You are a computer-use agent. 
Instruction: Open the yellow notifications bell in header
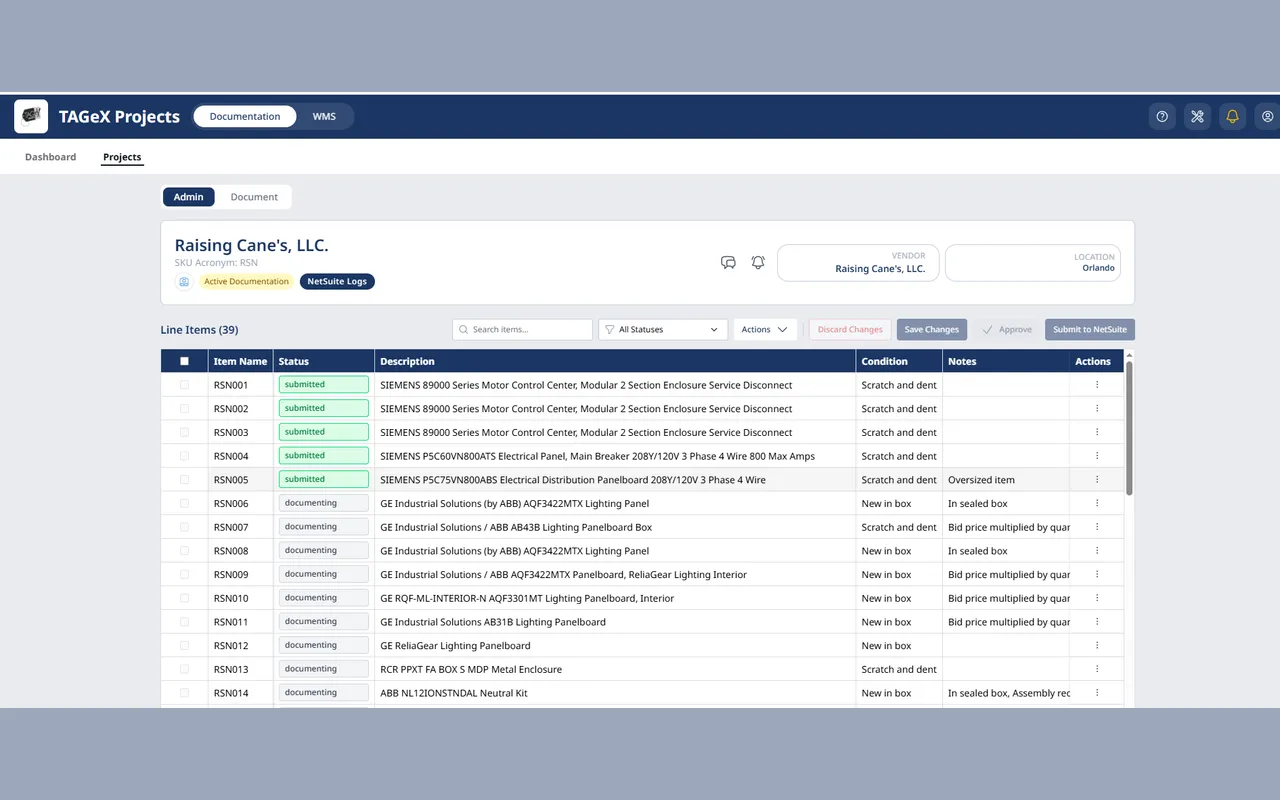(1232, 116)
